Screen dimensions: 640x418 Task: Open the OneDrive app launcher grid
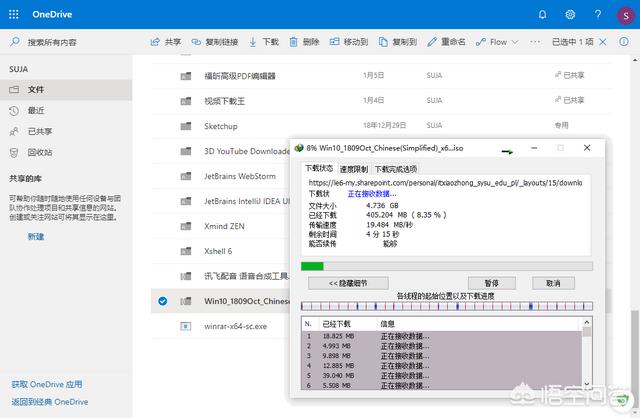pos(13,14)
